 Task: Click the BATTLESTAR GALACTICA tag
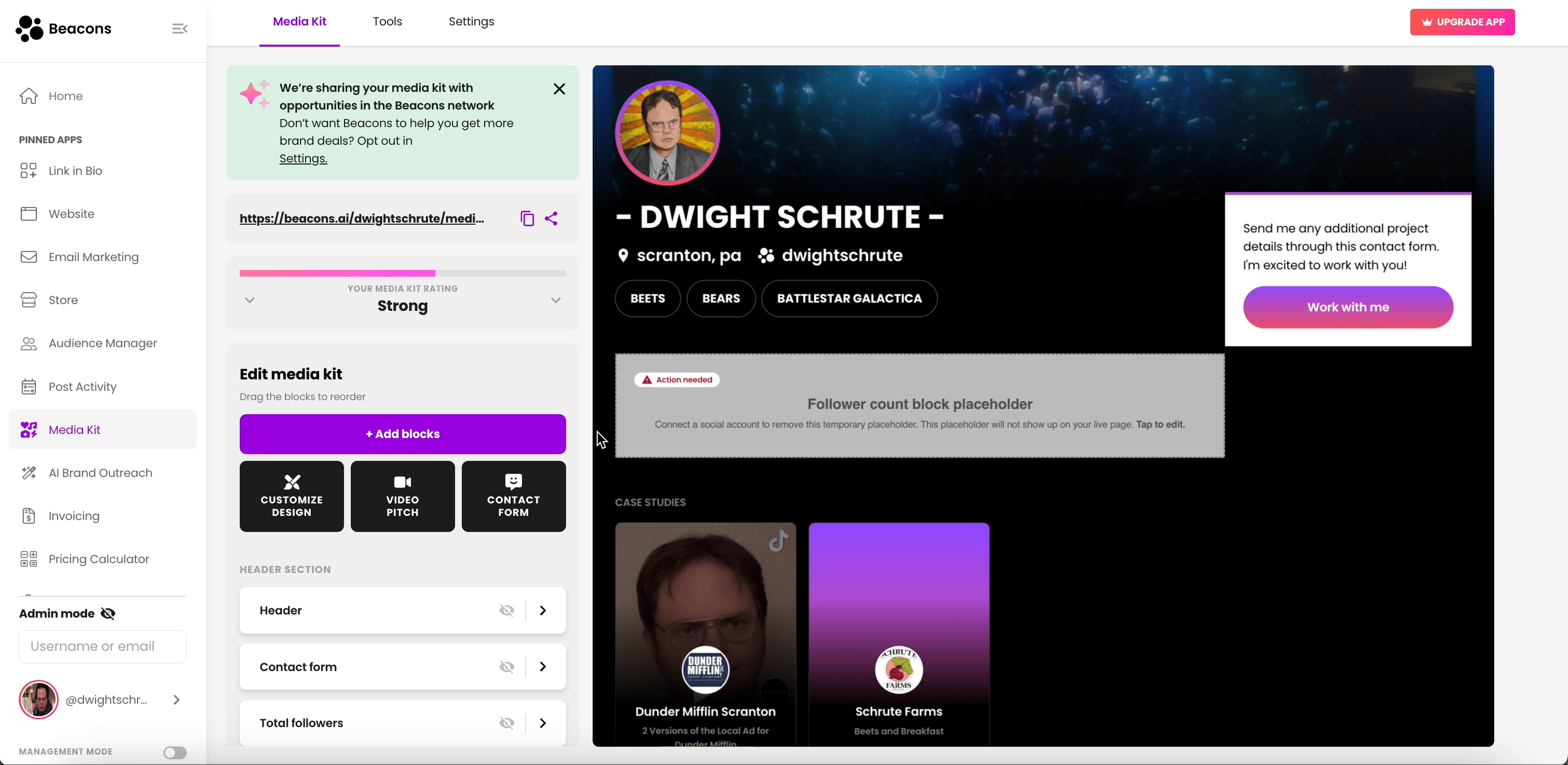coord(849,298)
